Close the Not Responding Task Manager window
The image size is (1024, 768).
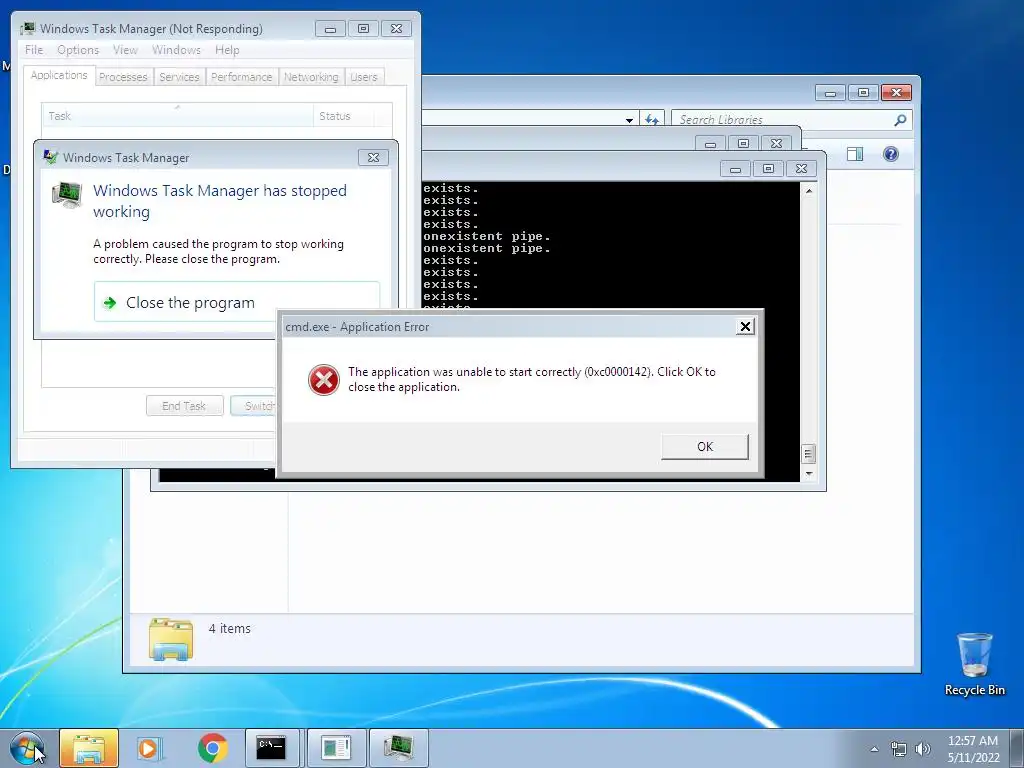point(396,29)
